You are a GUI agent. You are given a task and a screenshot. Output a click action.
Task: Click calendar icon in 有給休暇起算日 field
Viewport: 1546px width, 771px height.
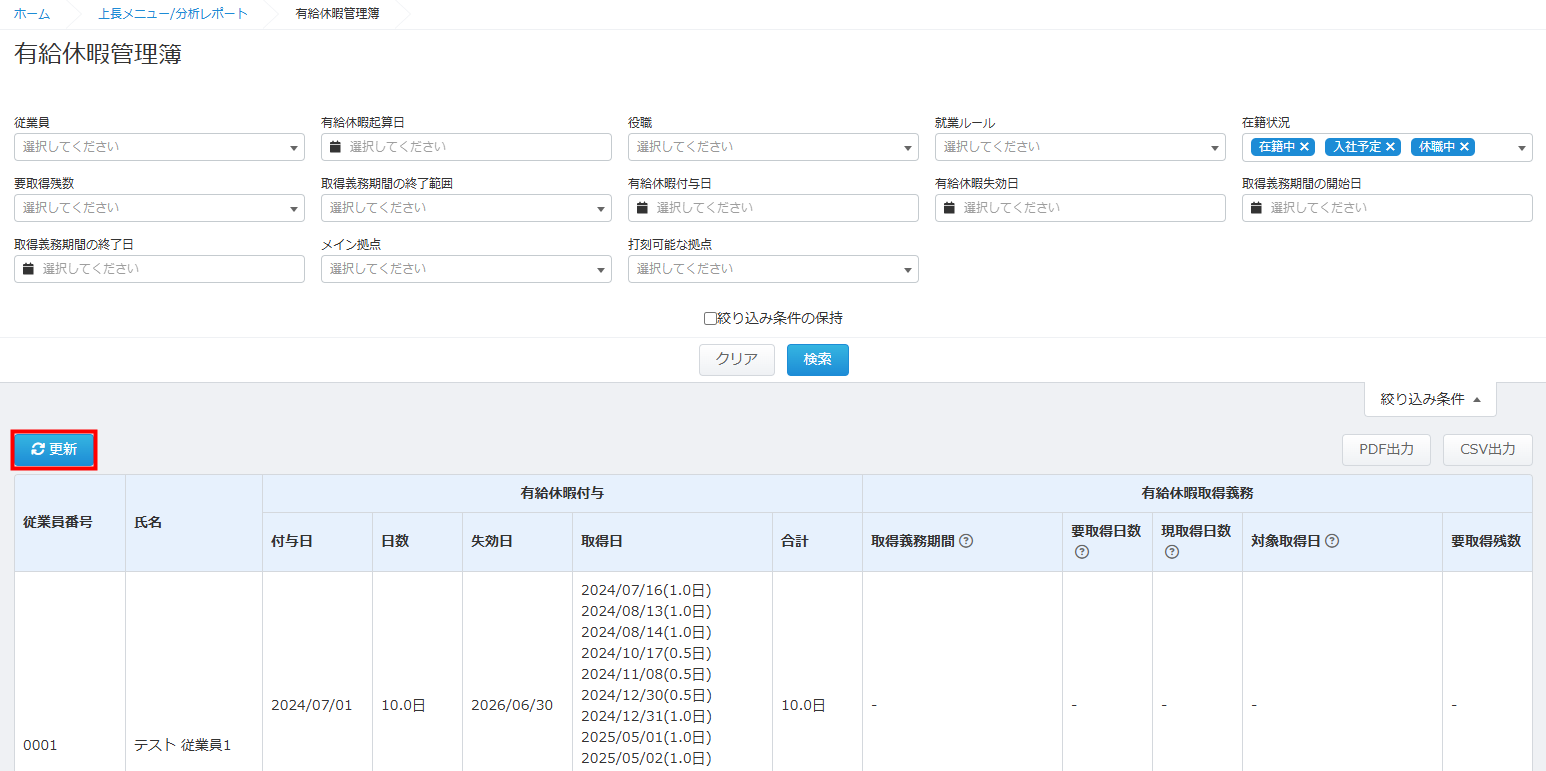[x=336, y=147]
